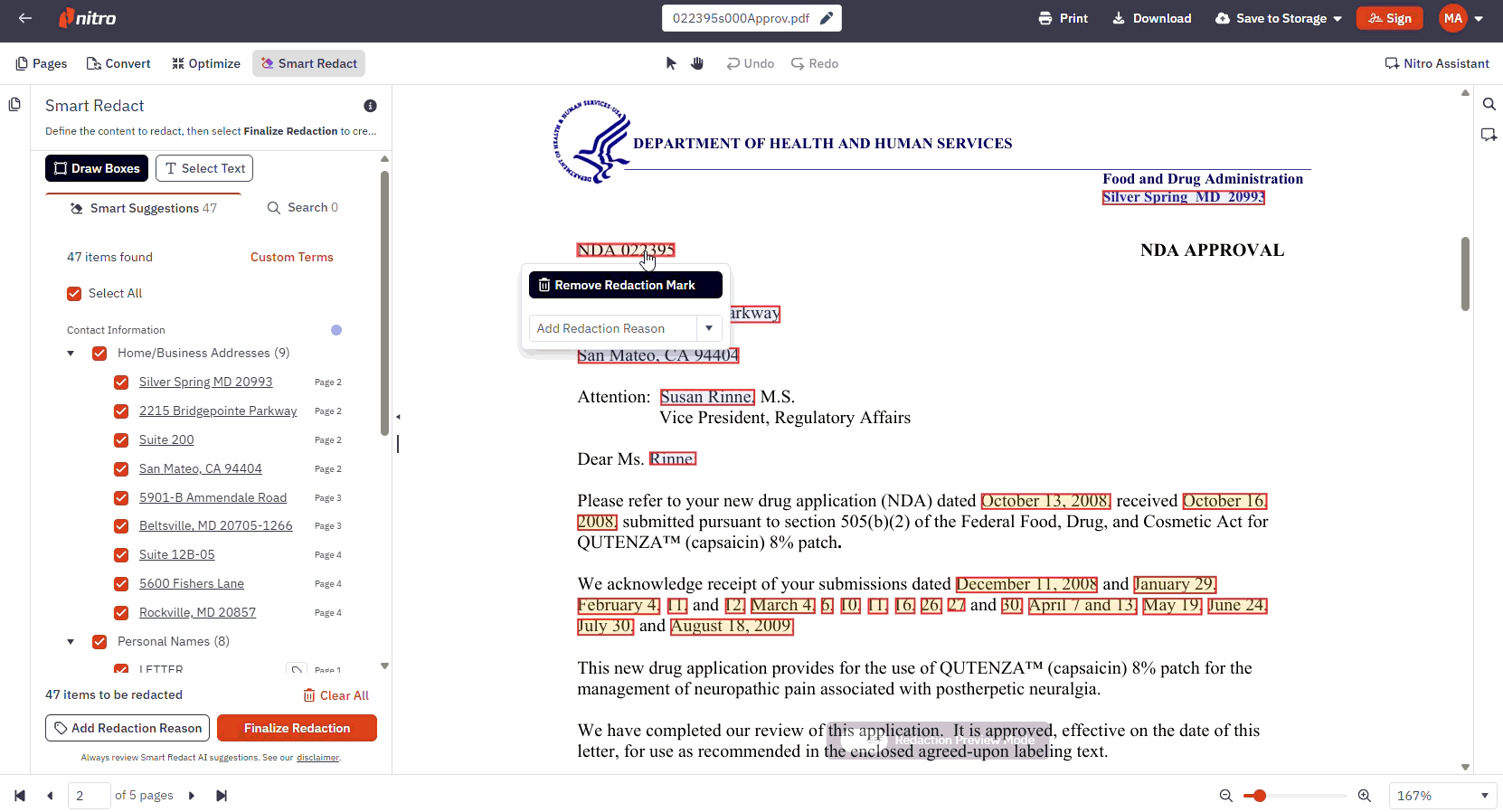Toggle the Select All checkbox
Image resolution: width=1503 pixels, height=812 pixels.
[74, 294]
